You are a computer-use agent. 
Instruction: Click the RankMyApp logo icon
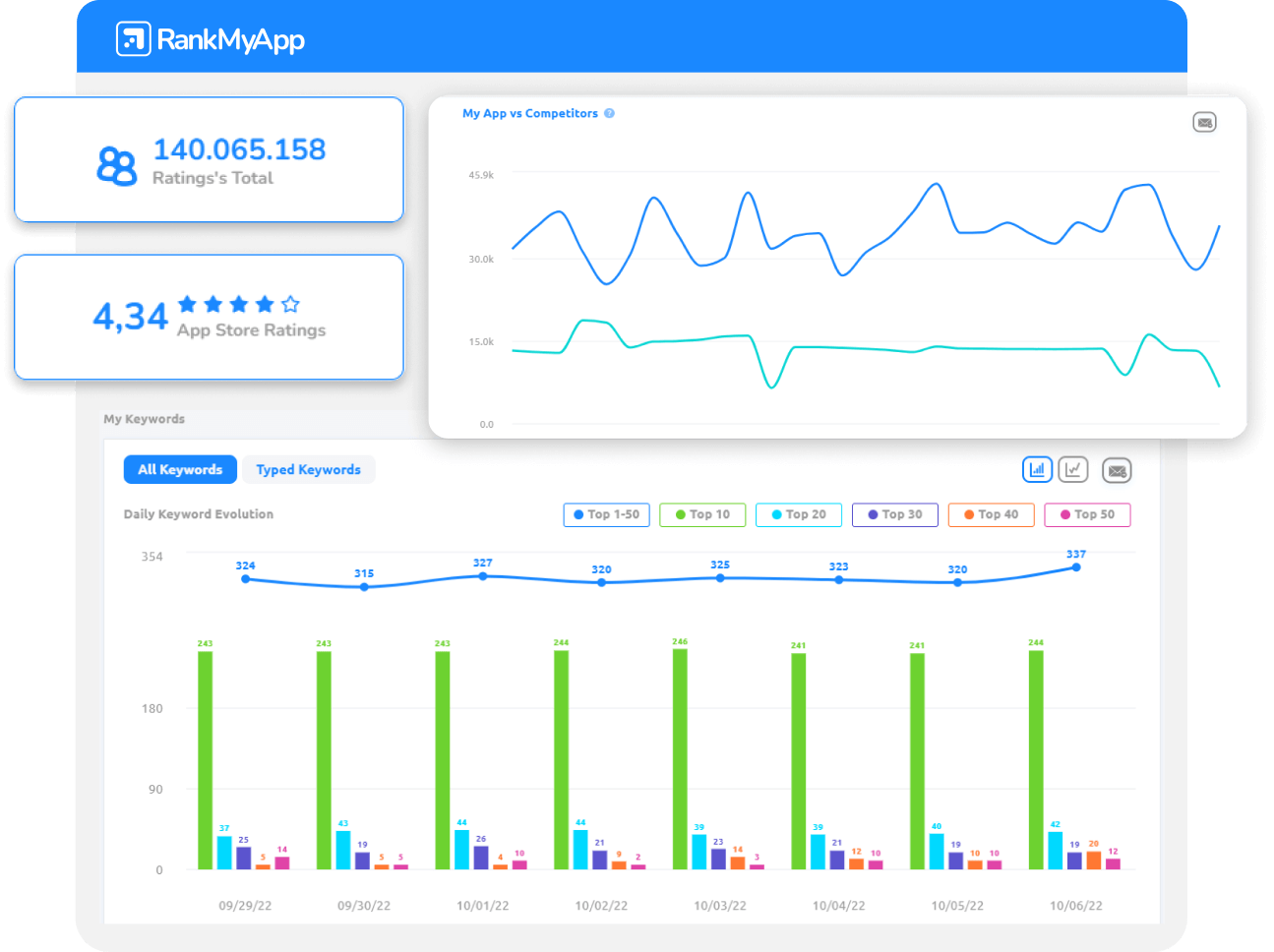[x=133, y=40]
